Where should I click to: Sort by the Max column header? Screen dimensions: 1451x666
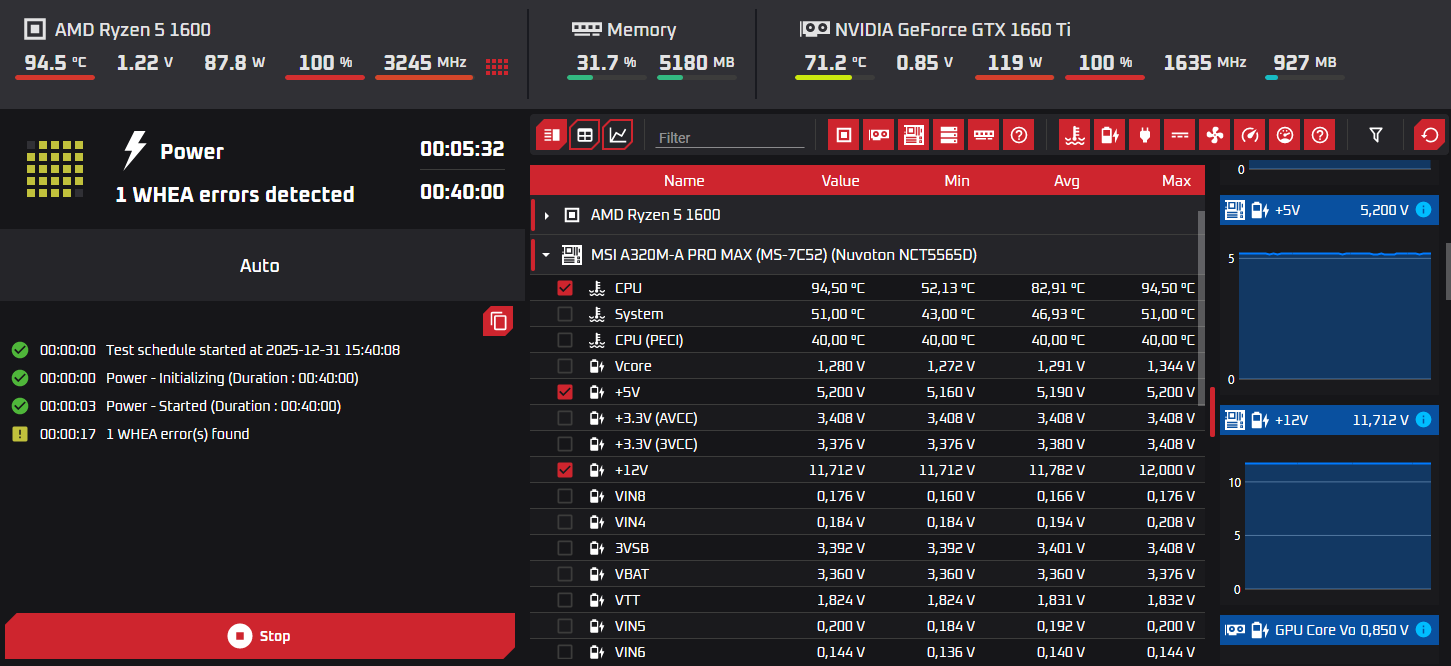[x=1176, y=181]
